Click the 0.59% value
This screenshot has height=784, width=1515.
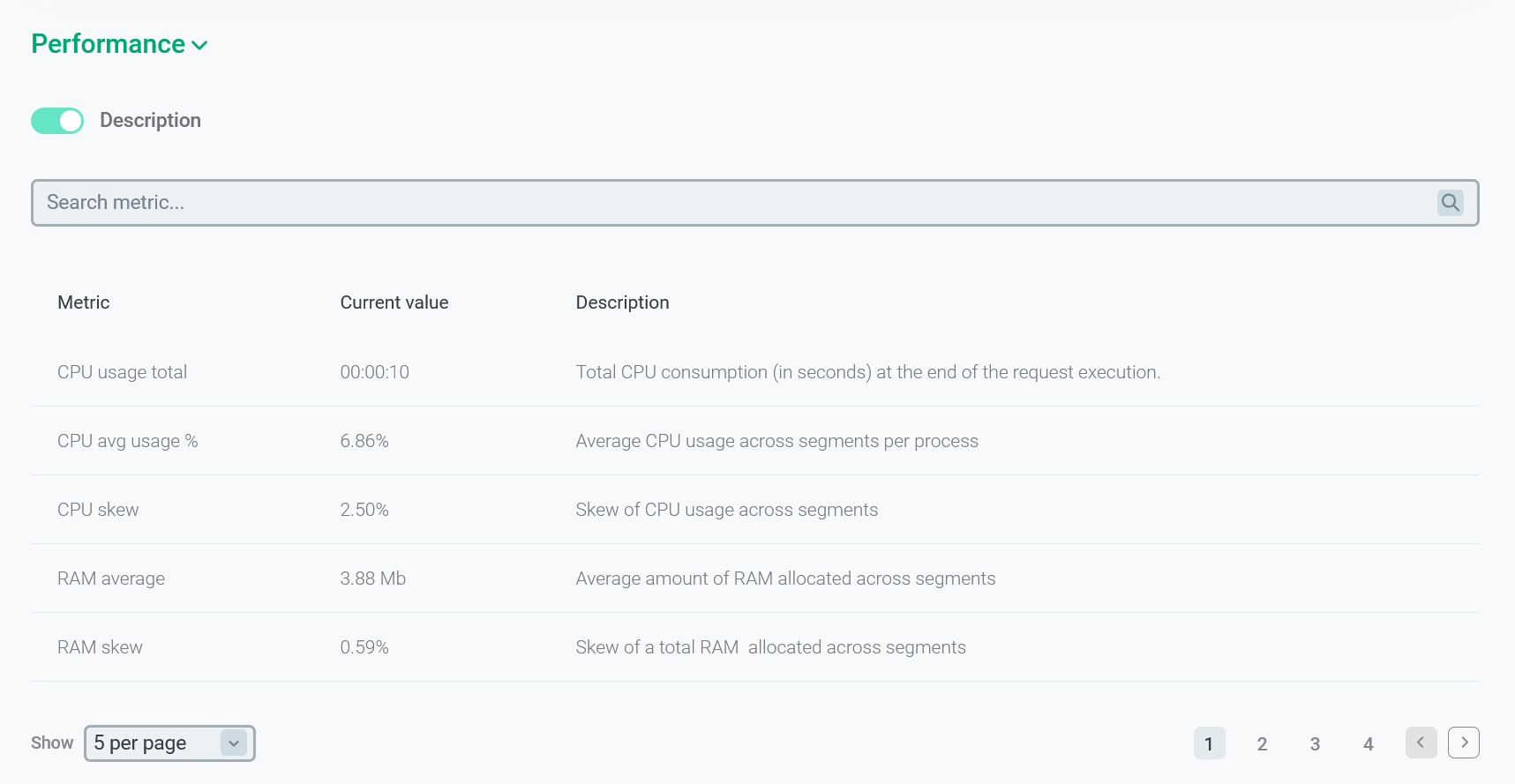[x=364, y=647]
